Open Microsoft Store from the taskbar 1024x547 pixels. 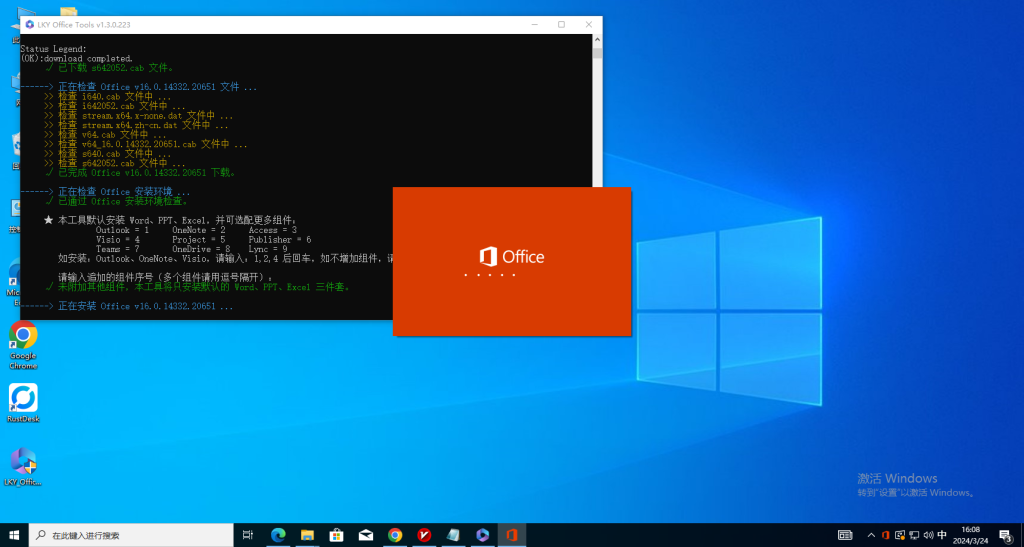[x=336, y=535]
